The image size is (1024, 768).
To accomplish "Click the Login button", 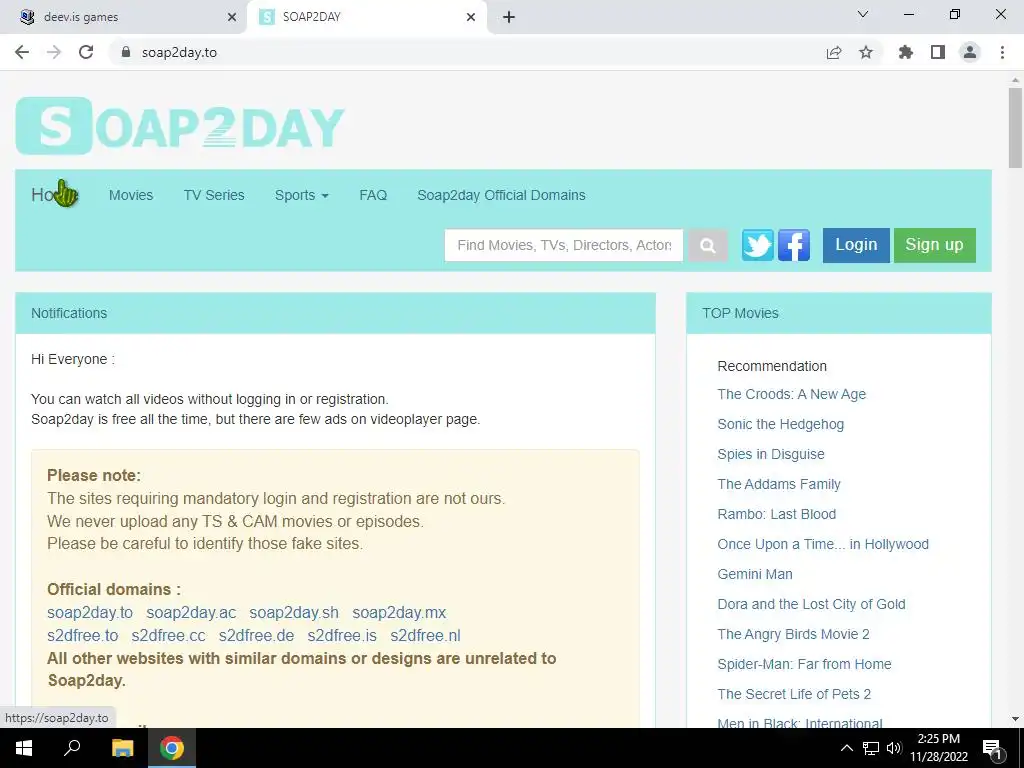I will click(856, 245).
